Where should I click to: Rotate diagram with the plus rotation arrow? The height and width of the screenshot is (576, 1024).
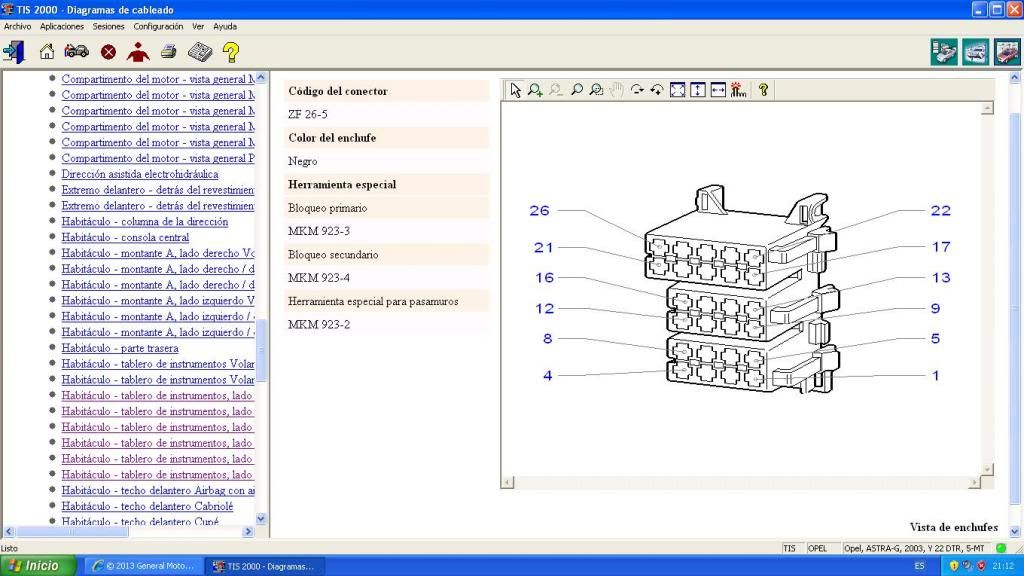[657, 90]
